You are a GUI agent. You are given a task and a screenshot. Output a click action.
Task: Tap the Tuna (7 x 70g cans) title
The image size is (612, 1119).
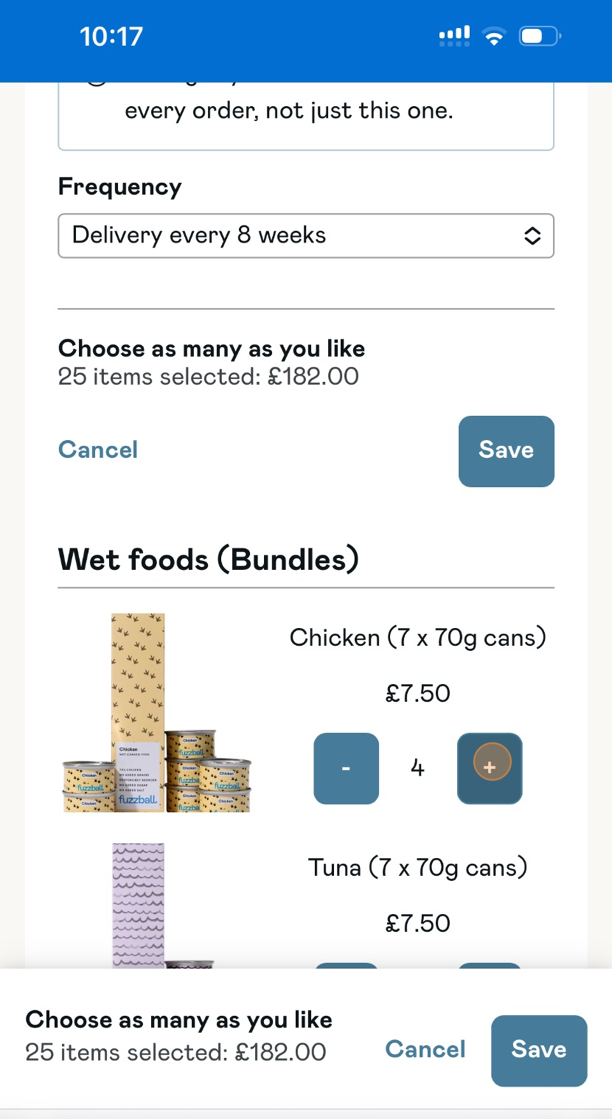coord(418,867)
